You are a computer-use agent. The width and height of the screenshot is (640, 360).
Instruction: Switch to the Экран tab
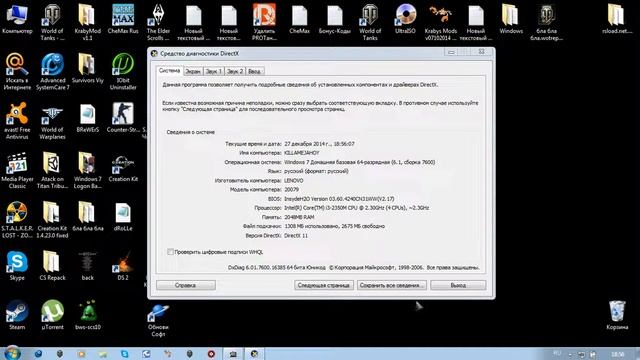(193, 71)
